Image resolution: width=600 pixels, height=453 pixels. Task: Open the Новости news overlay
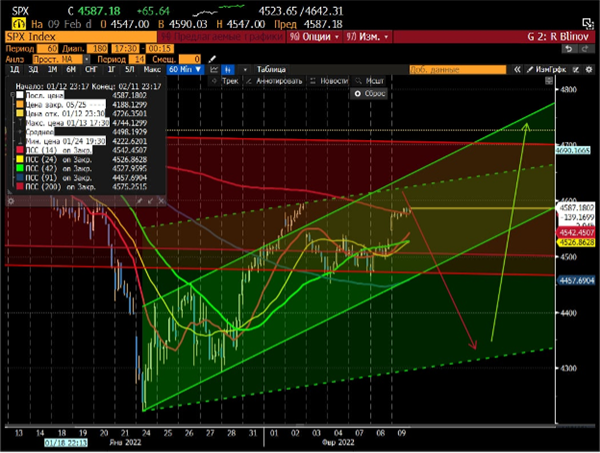[329, 81]
